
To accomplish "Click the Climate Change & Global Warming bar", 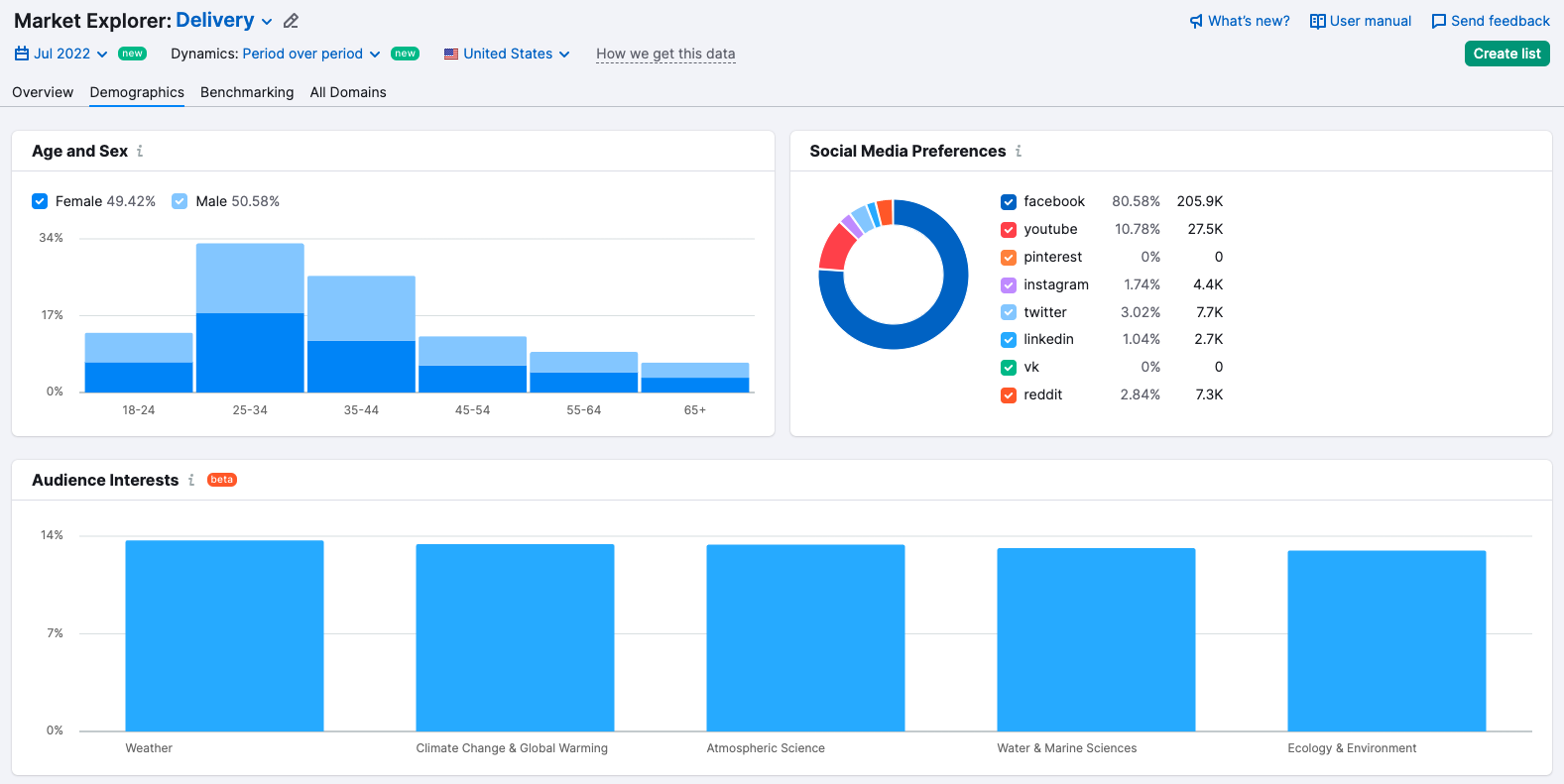I will 515,637.
